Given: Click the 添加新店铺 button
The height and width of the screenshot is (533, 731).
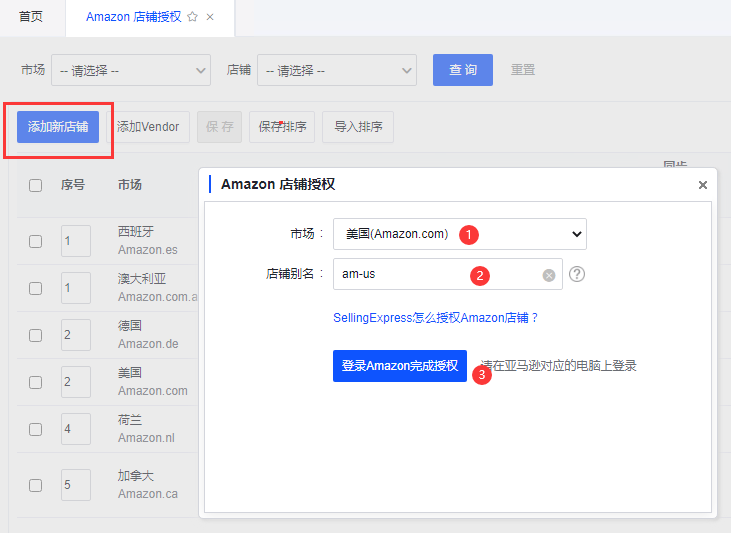Looking at the screenshot, I should [58, 127].
